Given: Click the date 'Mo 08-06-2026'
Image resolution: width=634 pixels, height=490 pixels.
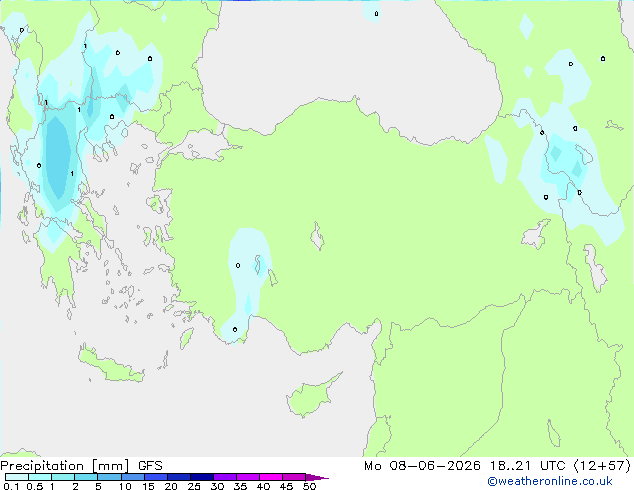Looking at the screenshot, I should [422, 466].
